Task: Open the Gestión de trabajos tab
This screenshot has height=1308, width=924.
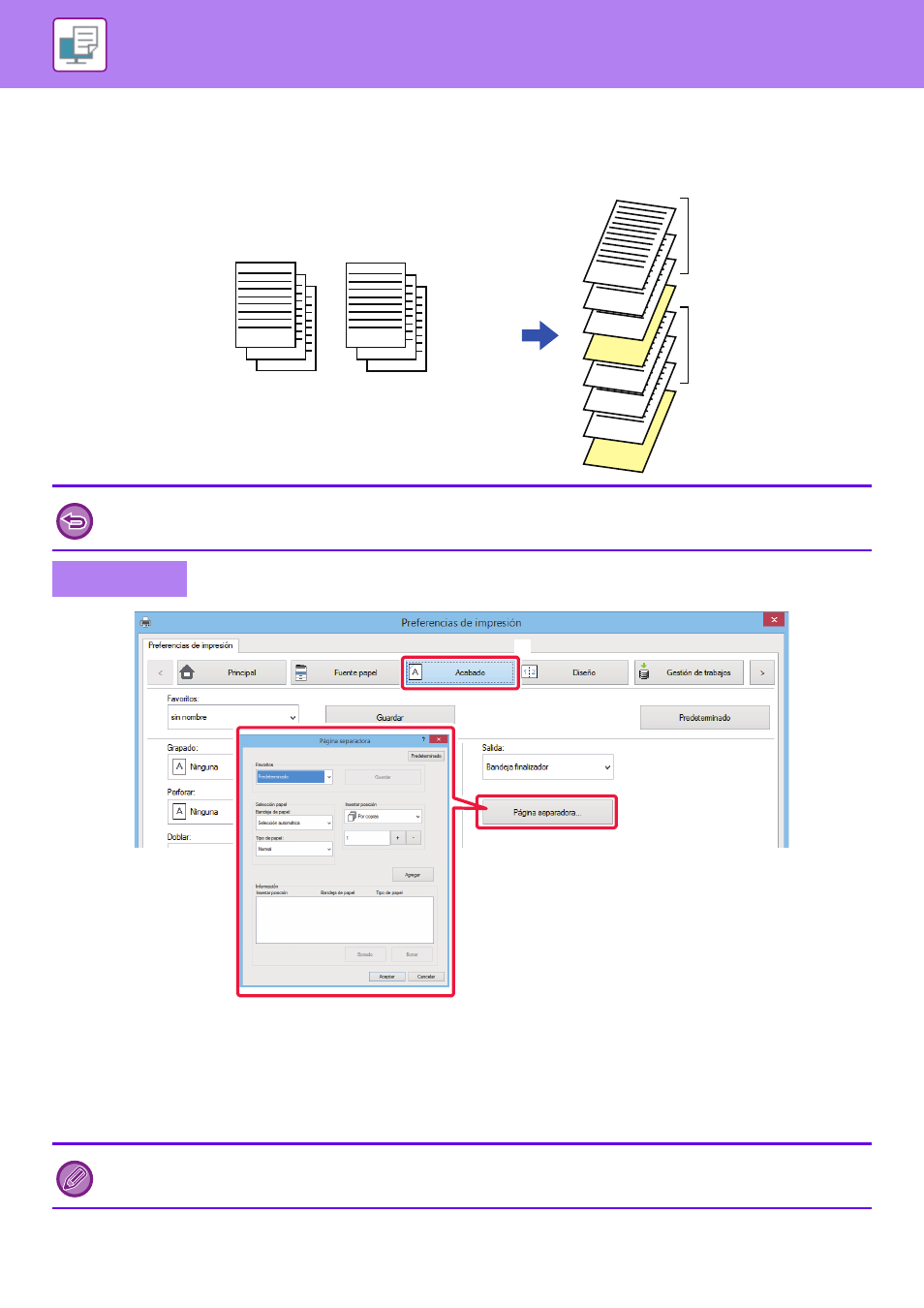Action: (x=689, y=672)
